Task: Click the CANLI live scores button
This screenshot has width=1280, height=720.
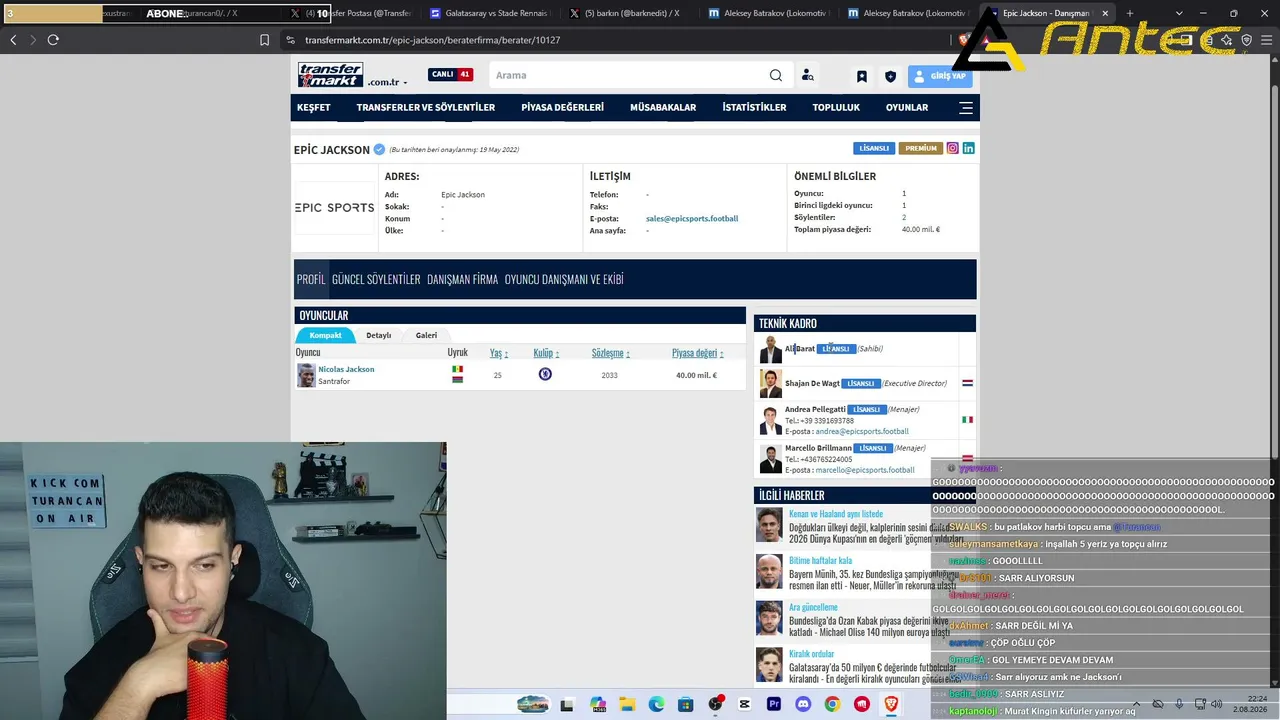Action: point(451,75)
